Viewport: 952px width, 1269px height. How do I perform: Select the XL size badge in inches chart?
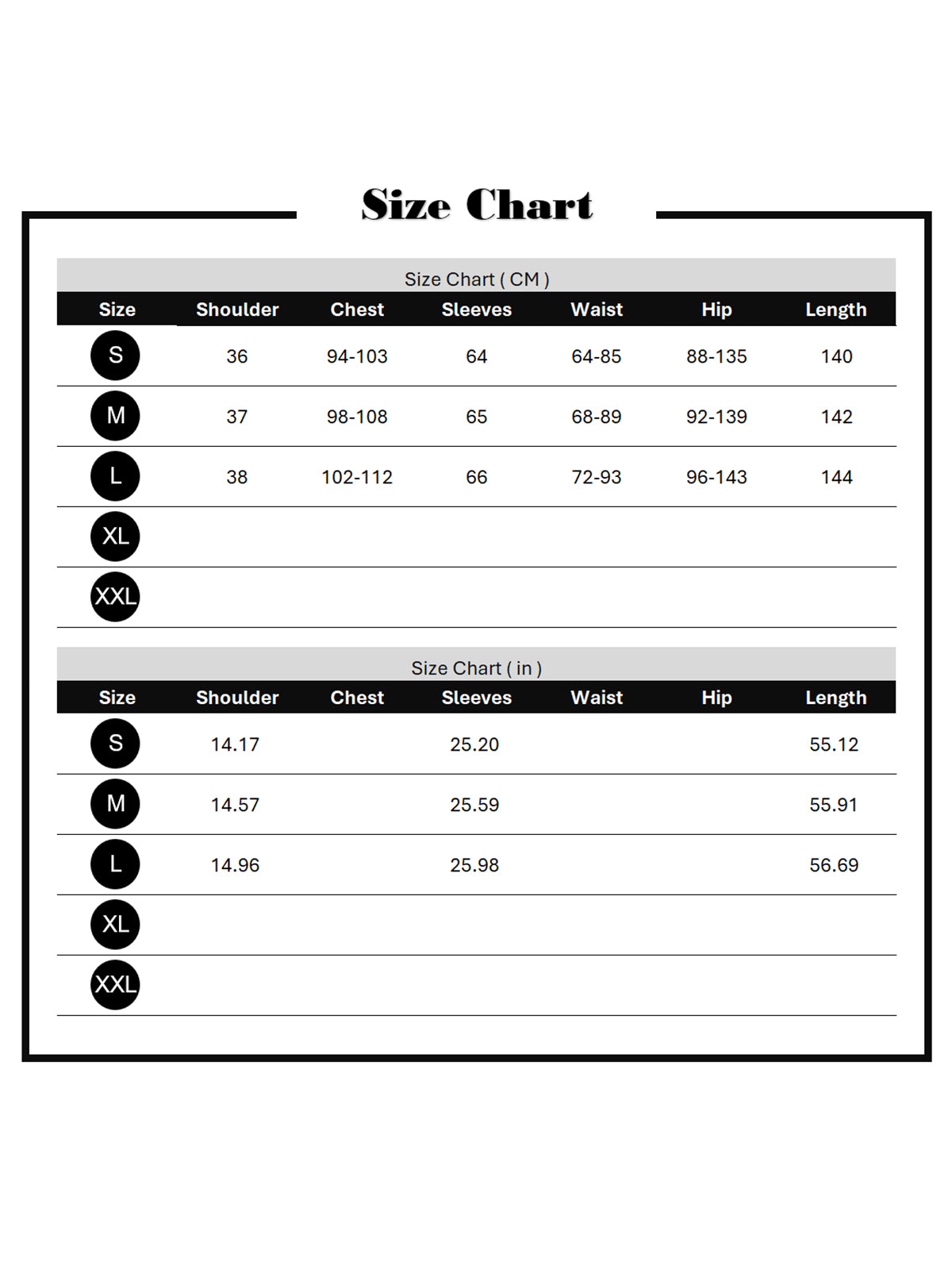[x=115, y=925]
